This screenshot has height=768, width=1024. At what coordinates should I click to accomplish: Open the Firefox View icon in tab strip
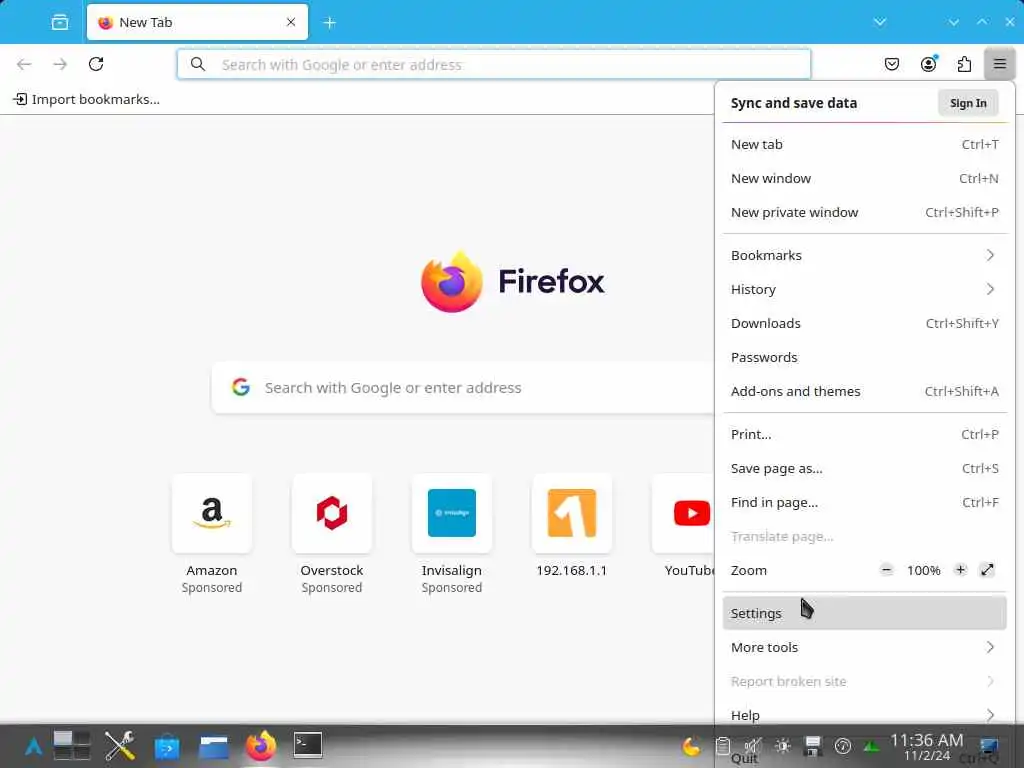[59, 22]
